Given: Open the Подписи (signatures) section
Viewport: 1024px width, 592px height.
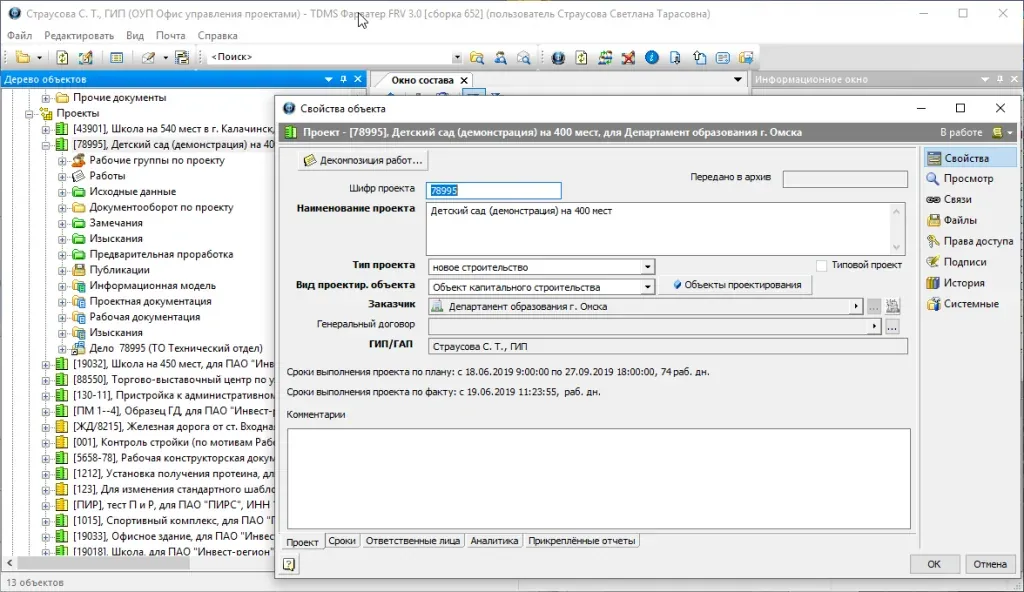Looking at the screenshot, I should coord(964,262).
